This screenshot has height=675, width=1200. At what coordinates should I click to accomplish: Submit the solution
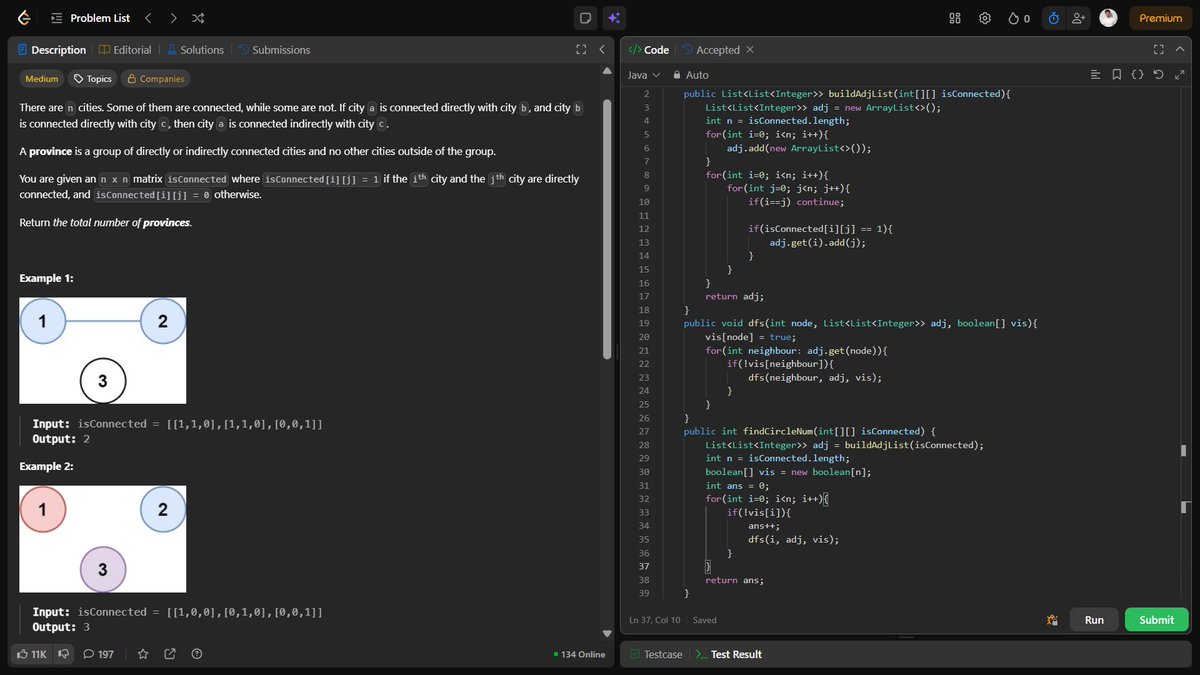pos(1156,620)
